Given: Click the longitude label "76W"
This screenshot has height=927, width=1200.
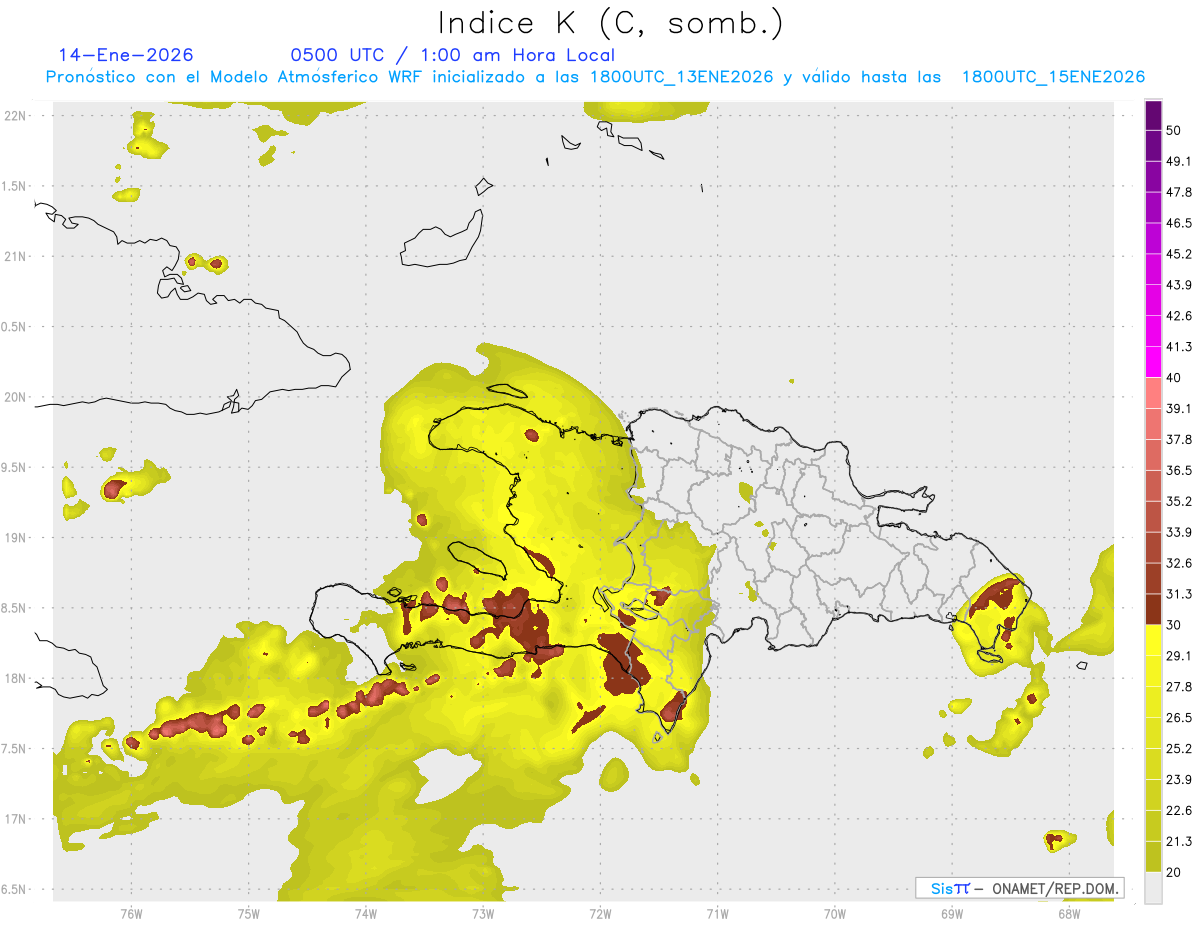Looking at the screenshot, I should 131,914.
